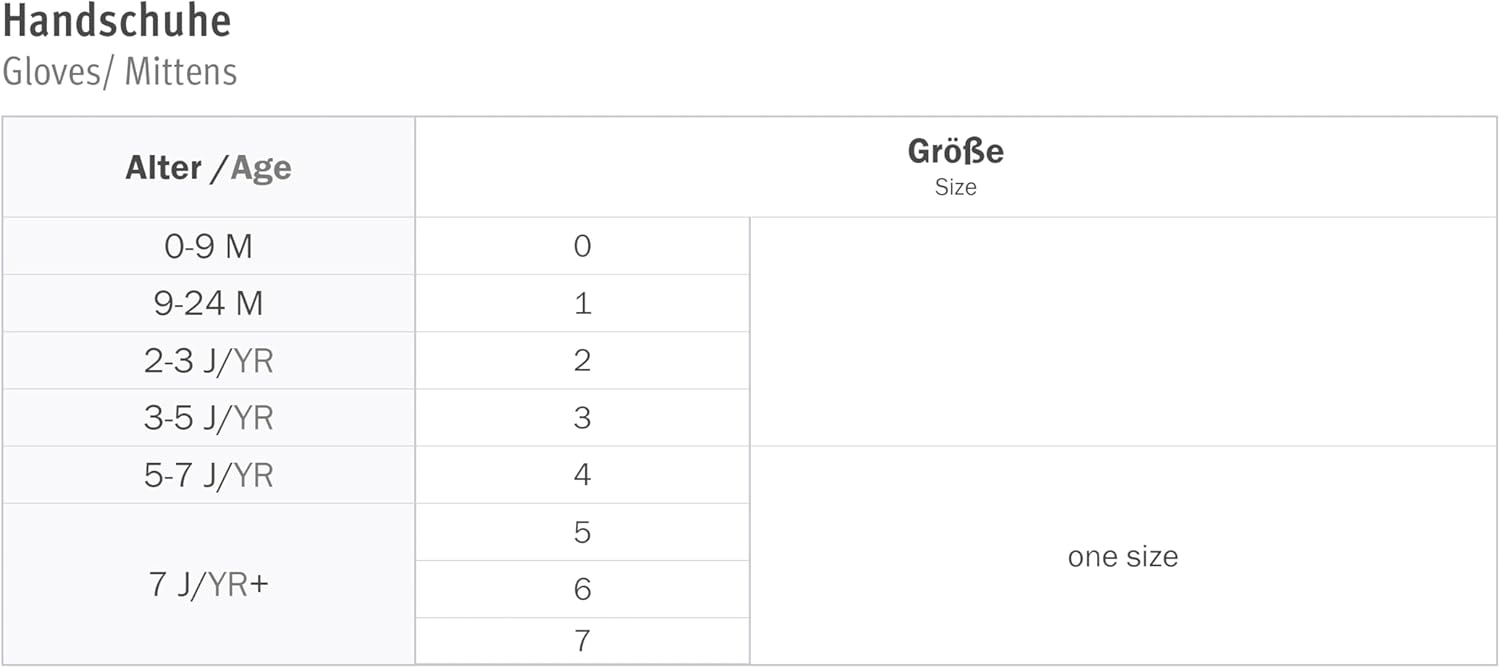
Task: Click the 7 J/YR+ age cell
Action: 208,584
